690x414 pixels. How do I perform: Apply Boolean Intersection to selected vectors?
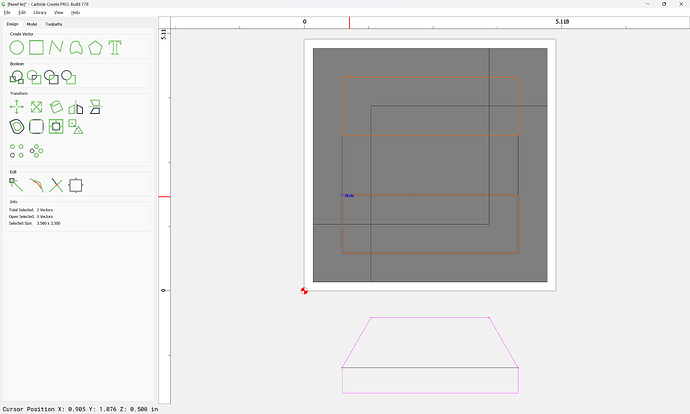(x=34, y=77)
